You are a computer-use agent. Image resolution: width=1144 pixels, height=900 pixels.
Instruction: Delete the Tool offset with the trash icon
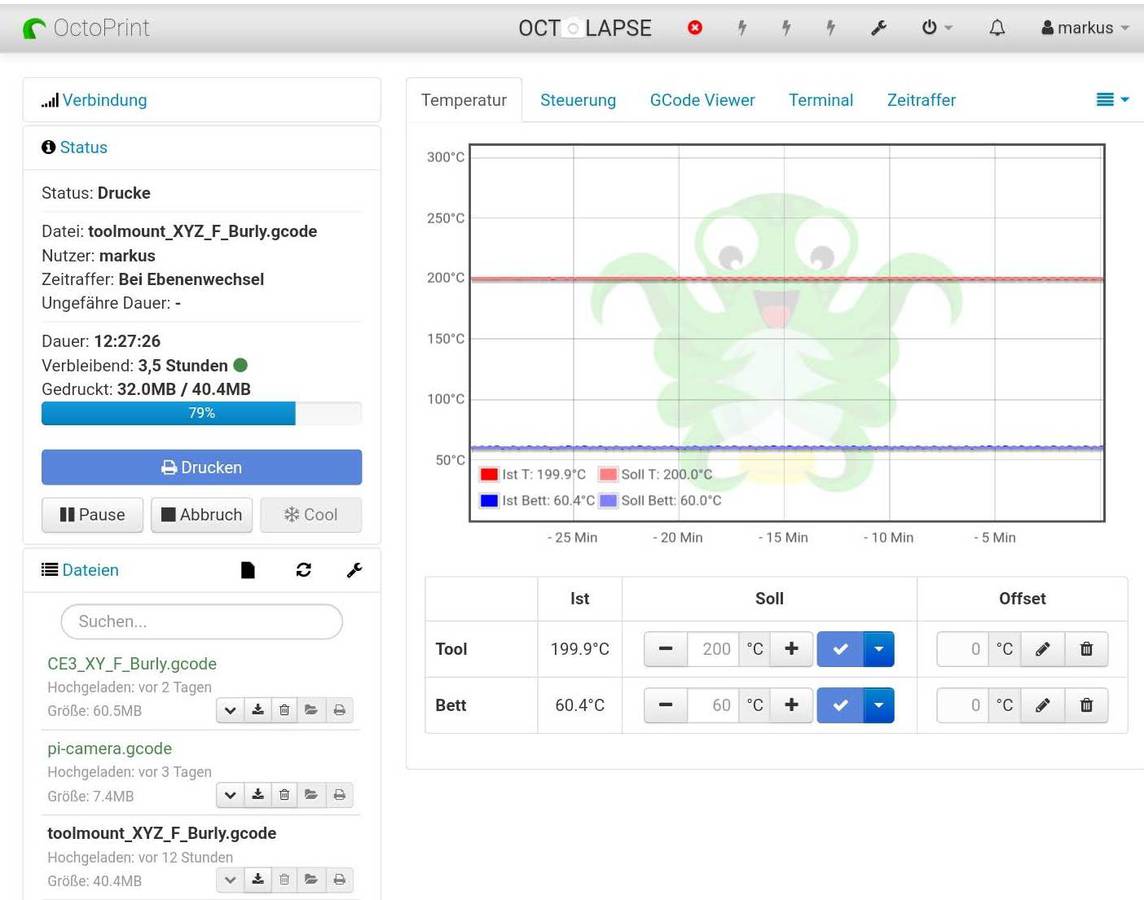[1086, 649]
